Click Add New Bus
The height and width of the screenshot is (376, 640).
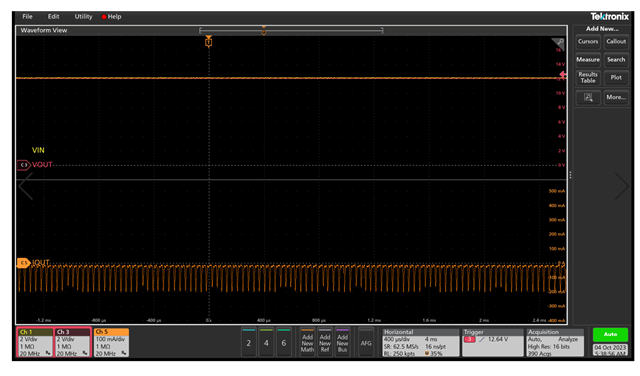[342, 342]
